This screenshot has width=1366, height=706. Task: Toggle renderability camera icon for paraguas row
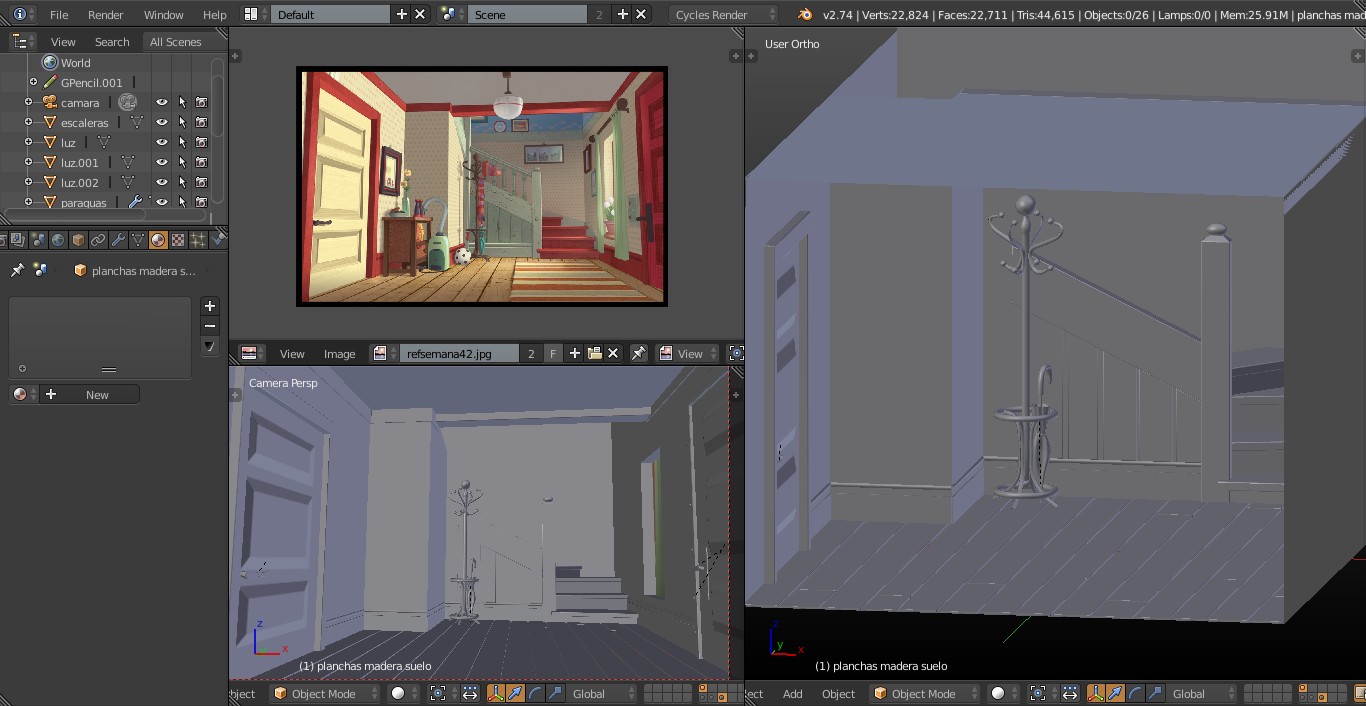click(201, 202)
